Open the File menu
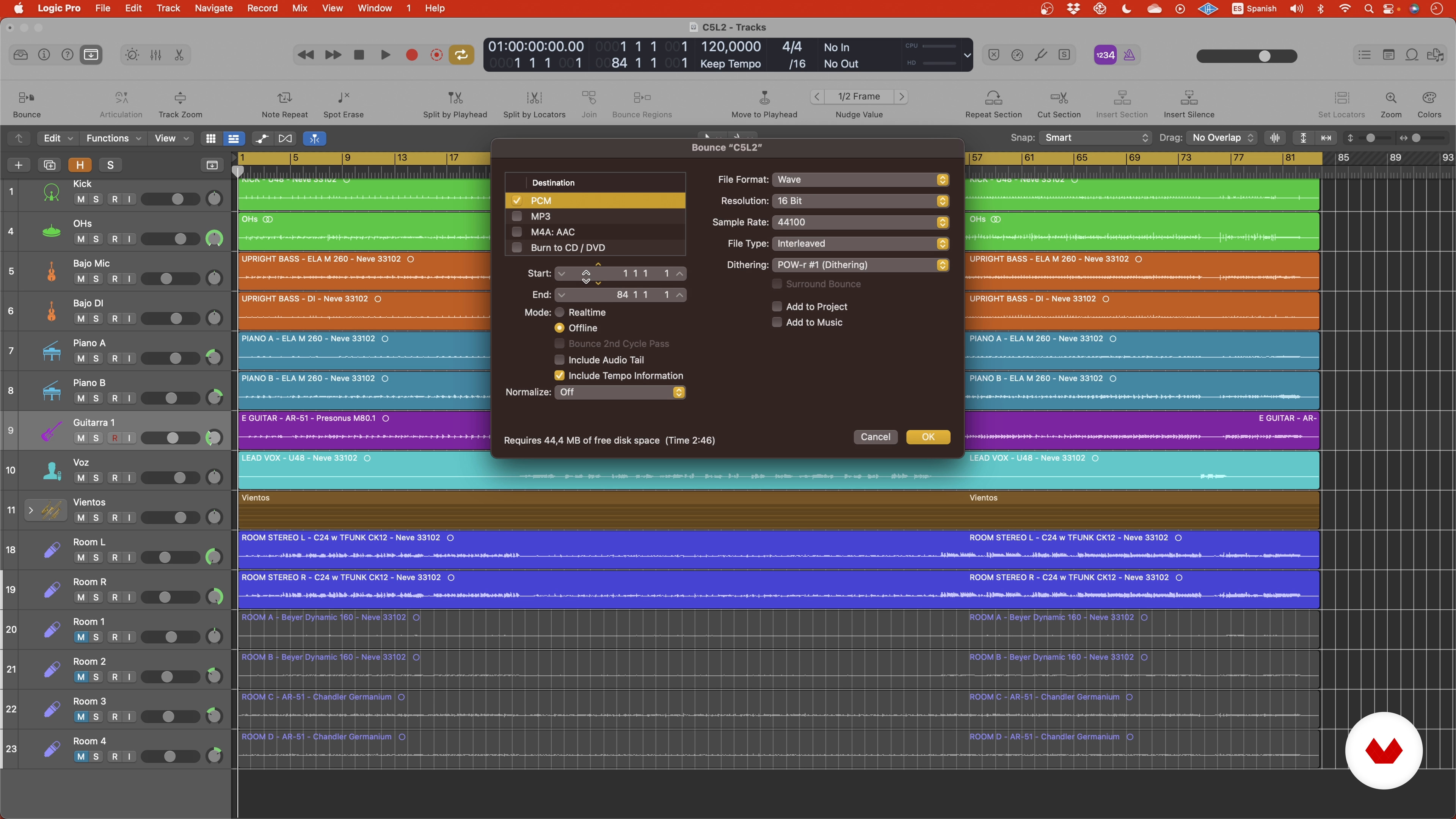Screen dimensions: 1456x819 click(x=102, y=8)
